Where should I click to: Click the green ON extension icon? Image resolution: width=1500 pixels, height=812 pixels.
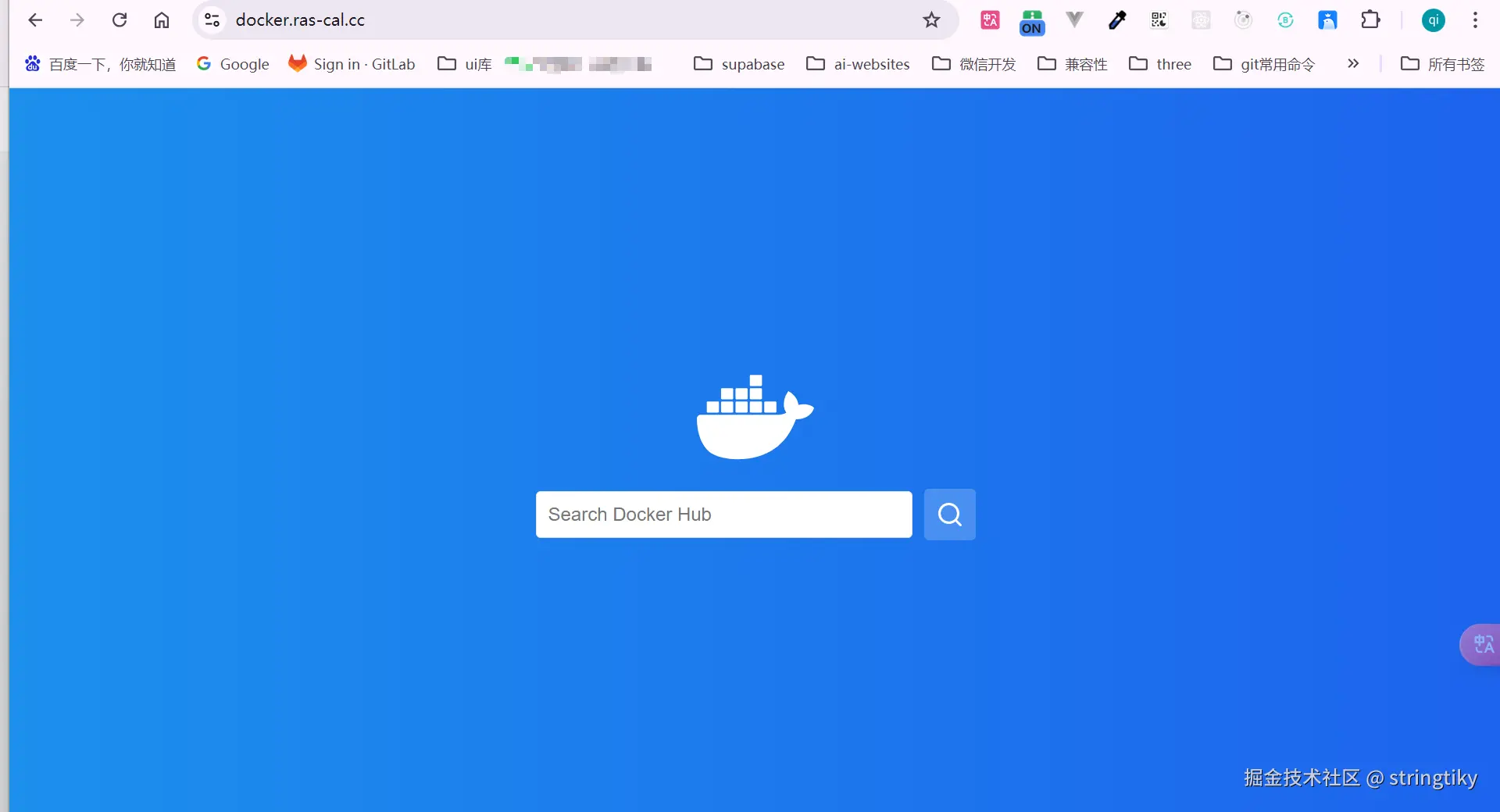[1032, 22]
